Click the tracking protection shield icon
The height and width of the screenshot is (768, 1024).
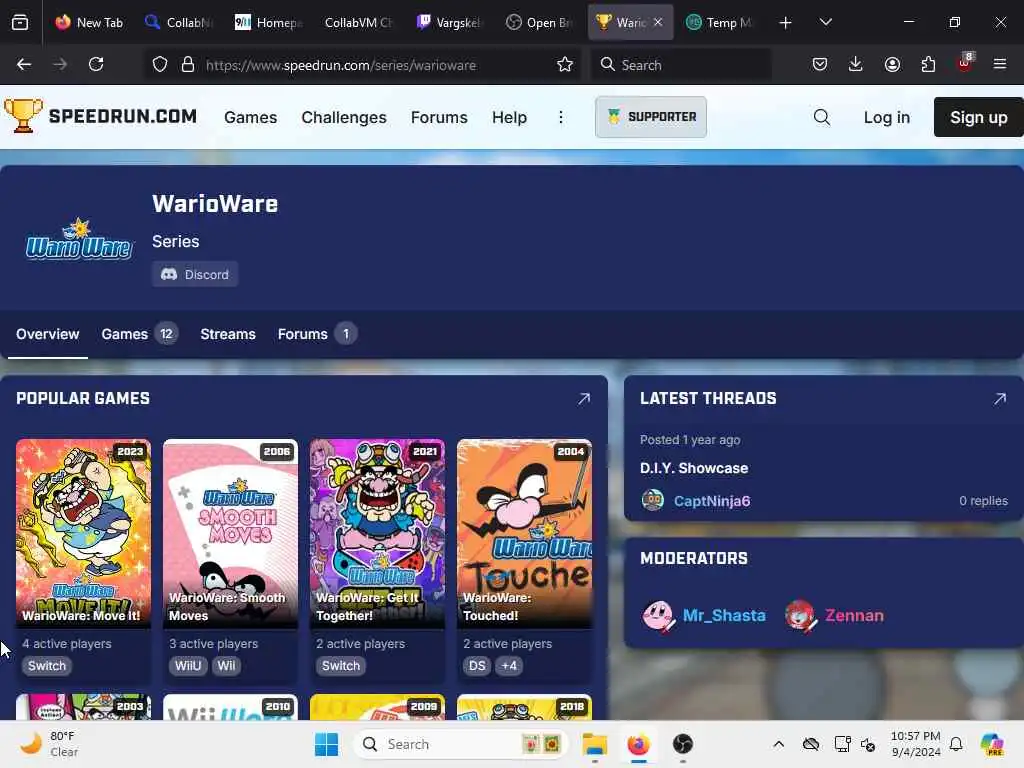(x=160, y=64)
